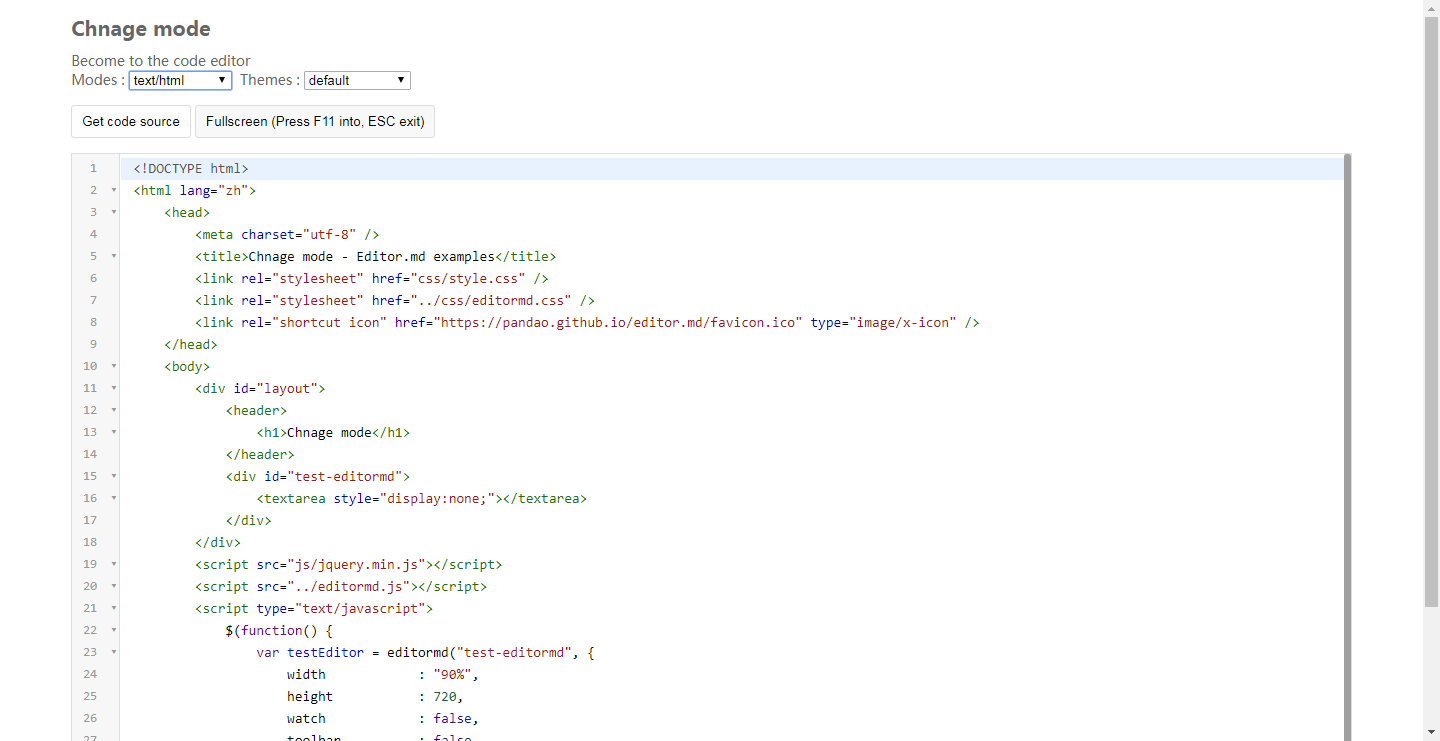Click 'Become to the code editor' text
1440x741 pixels.
[161, 61]
